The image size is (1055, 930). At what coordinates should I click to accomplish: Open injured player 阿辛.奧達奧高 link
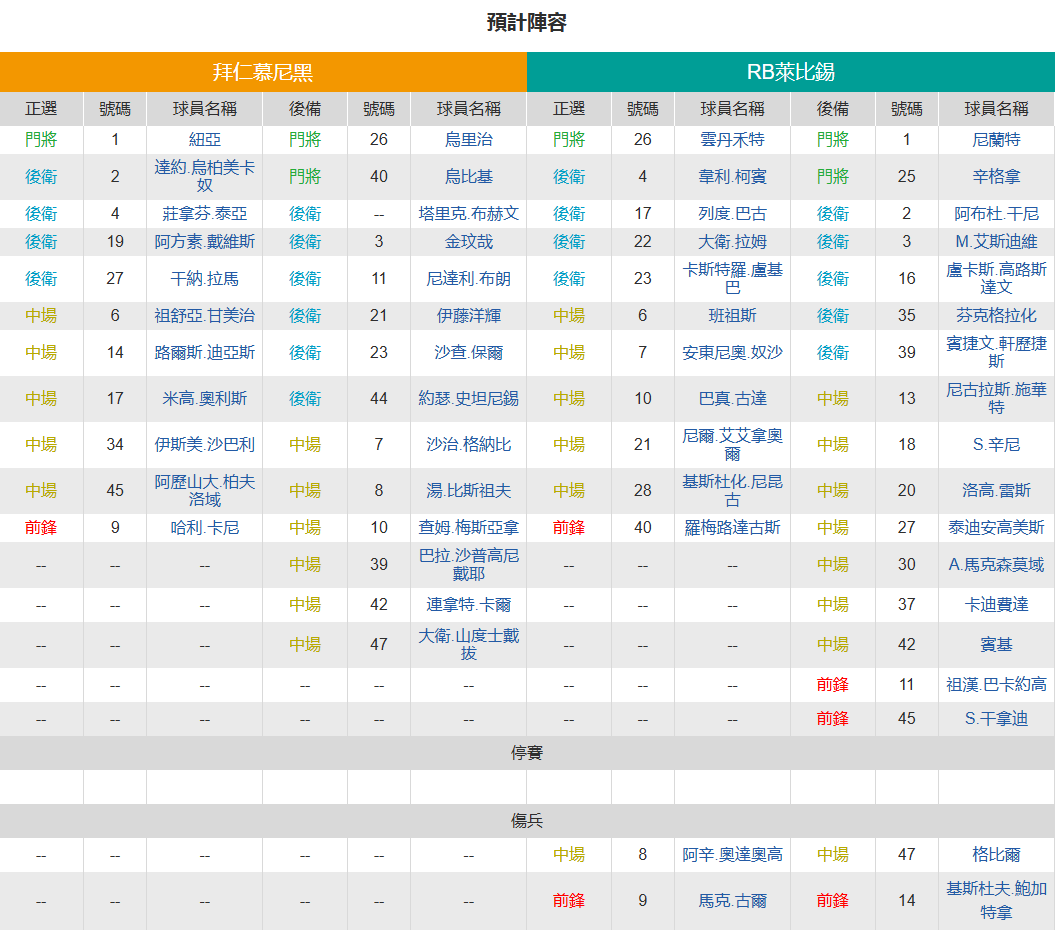click(733, 855)
